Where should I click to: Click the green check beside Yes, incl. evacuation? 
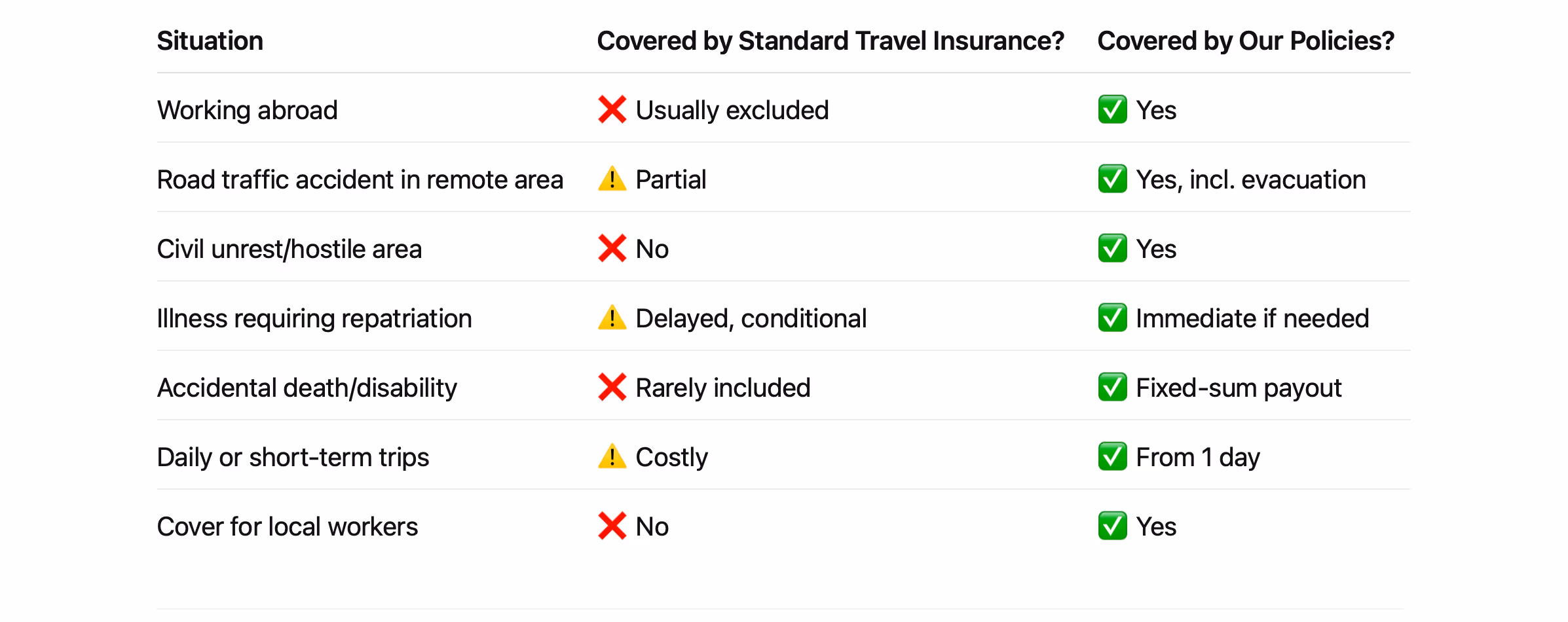pos(1112,179)
